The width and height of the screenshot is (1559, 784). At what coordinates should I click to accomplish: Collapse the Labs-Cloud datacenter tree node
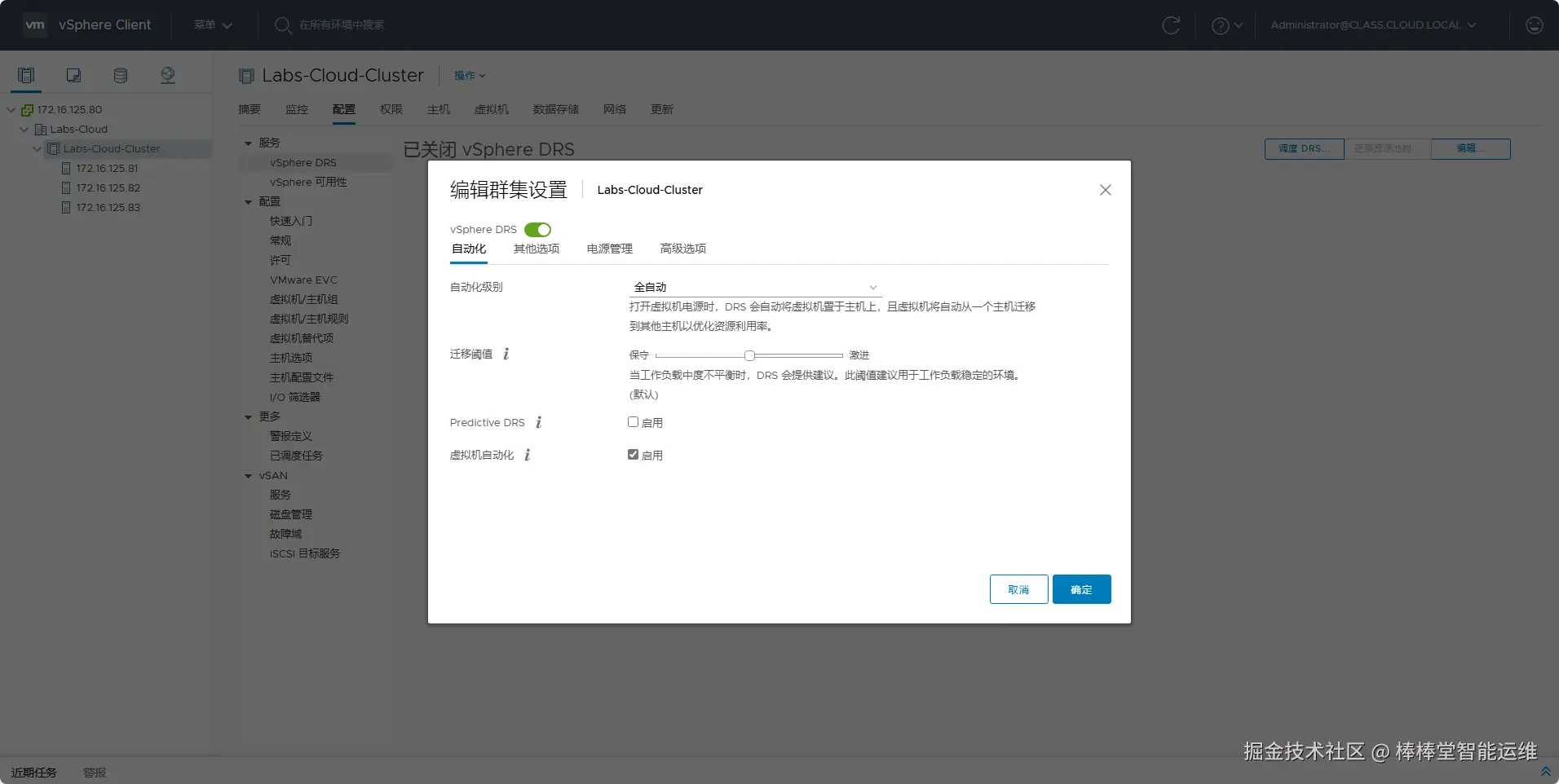tap(24, 130)
